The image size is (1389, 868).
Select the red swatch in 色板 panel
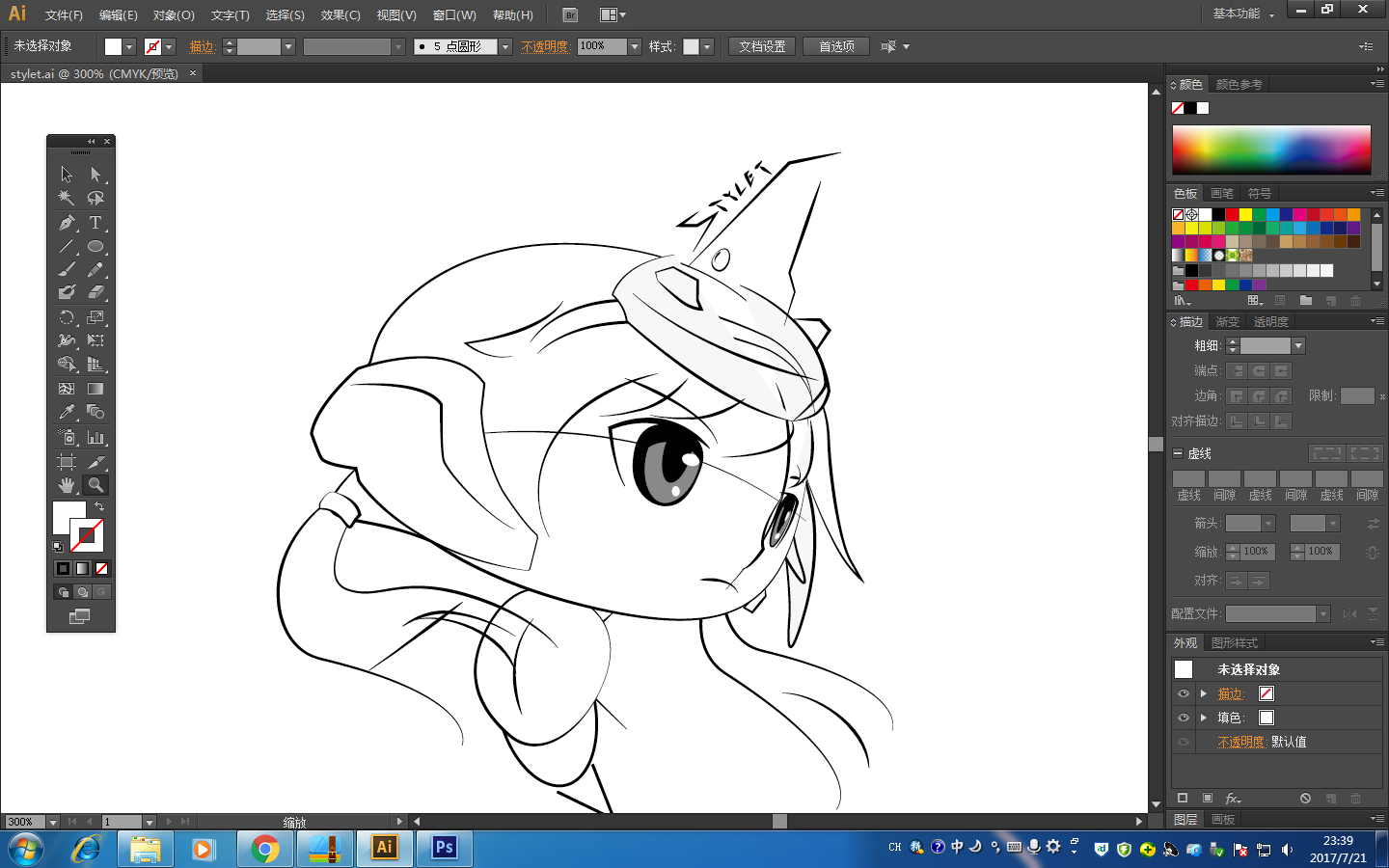click(1232, 214)
